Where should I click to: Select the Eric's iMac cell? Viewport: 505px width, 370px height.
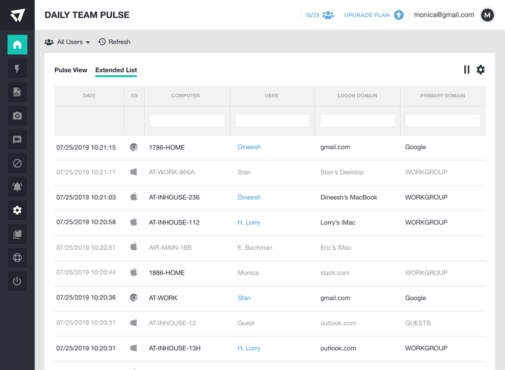(336, 248)
